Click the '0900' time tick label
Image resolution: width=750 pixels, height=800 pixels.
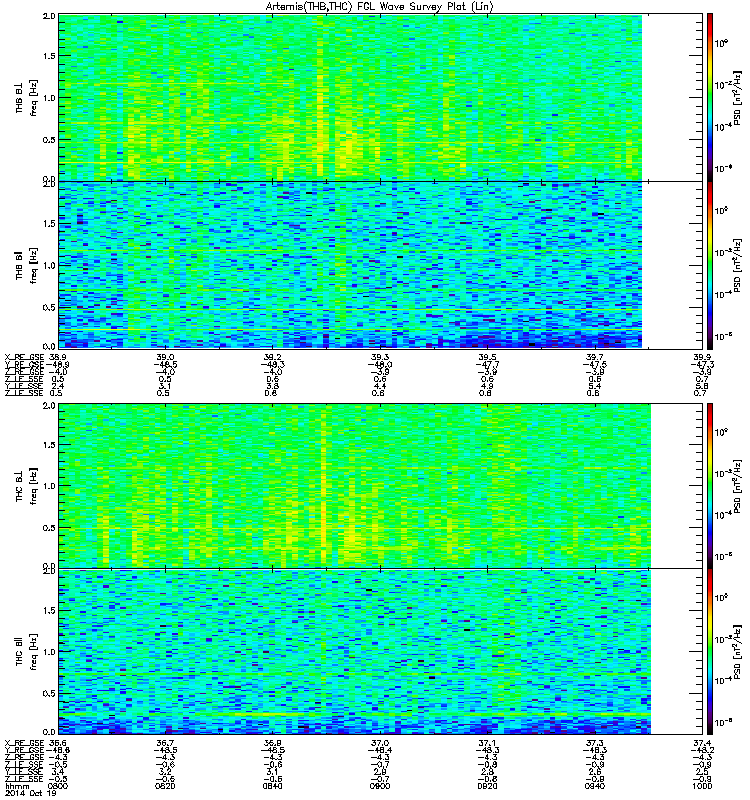380,786
